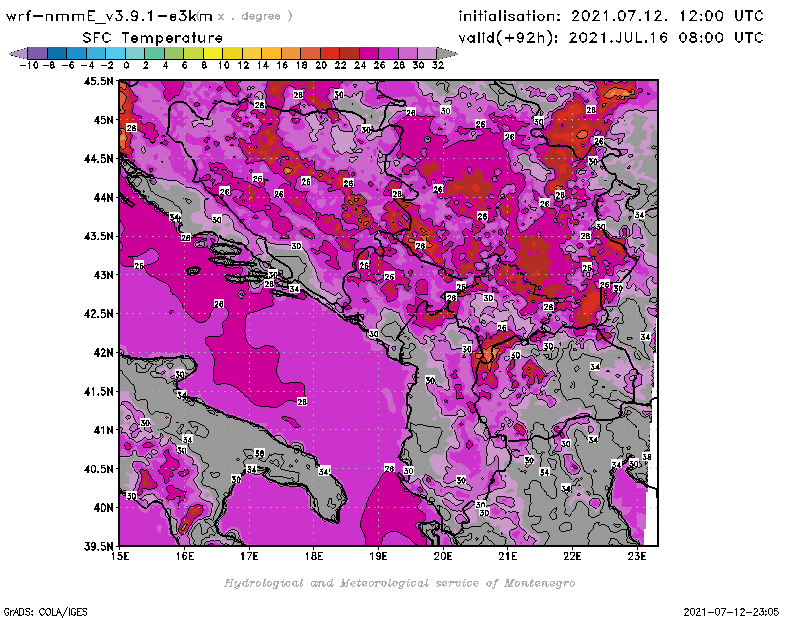This screenshot has width=800, height=618.
Task: Pick the legend swatch between 4 and 6
Action: [173, 54]
